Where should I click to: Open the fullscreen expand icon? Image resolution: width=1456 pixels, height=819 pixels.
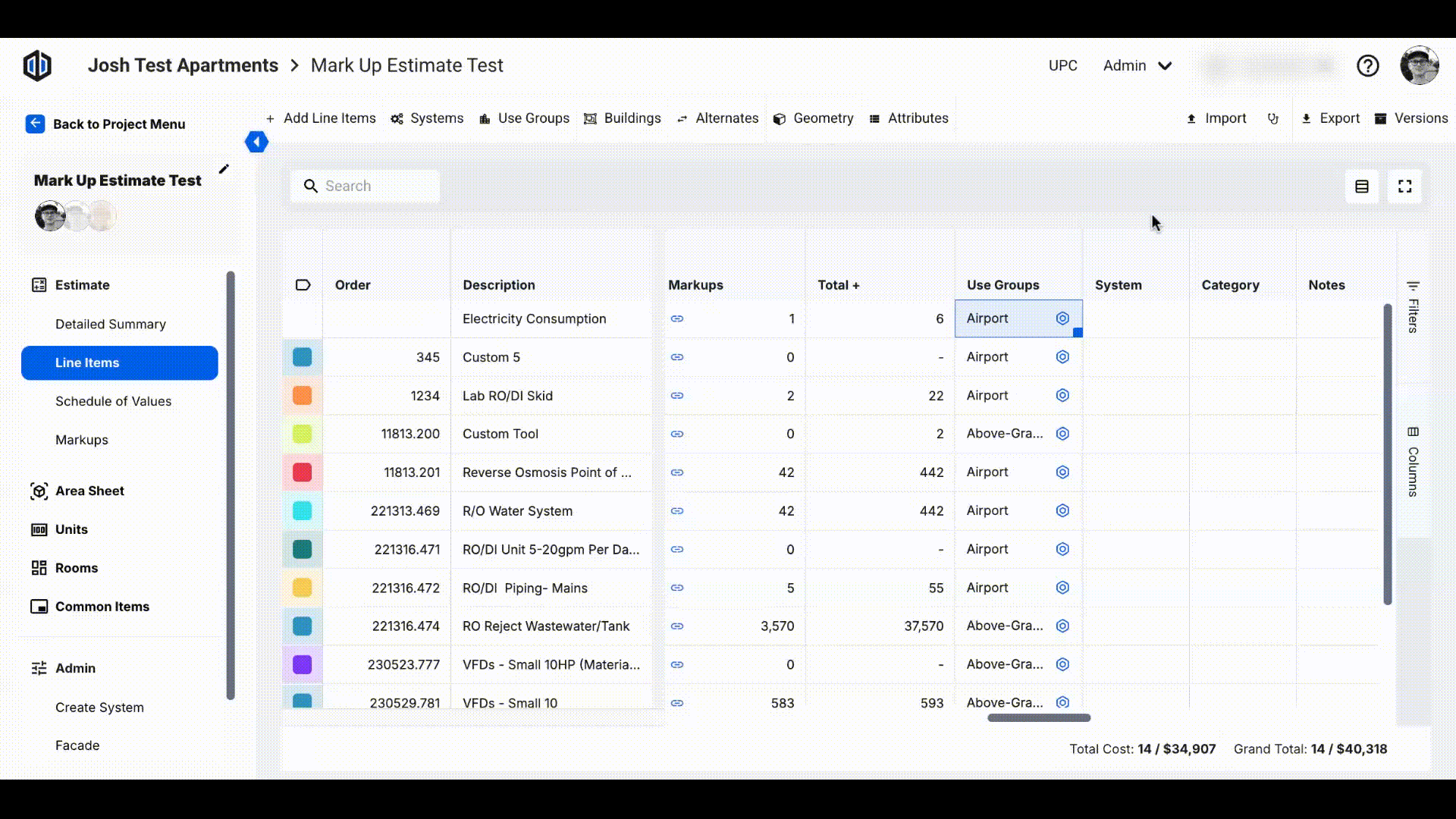click(x=1404, y=187)
